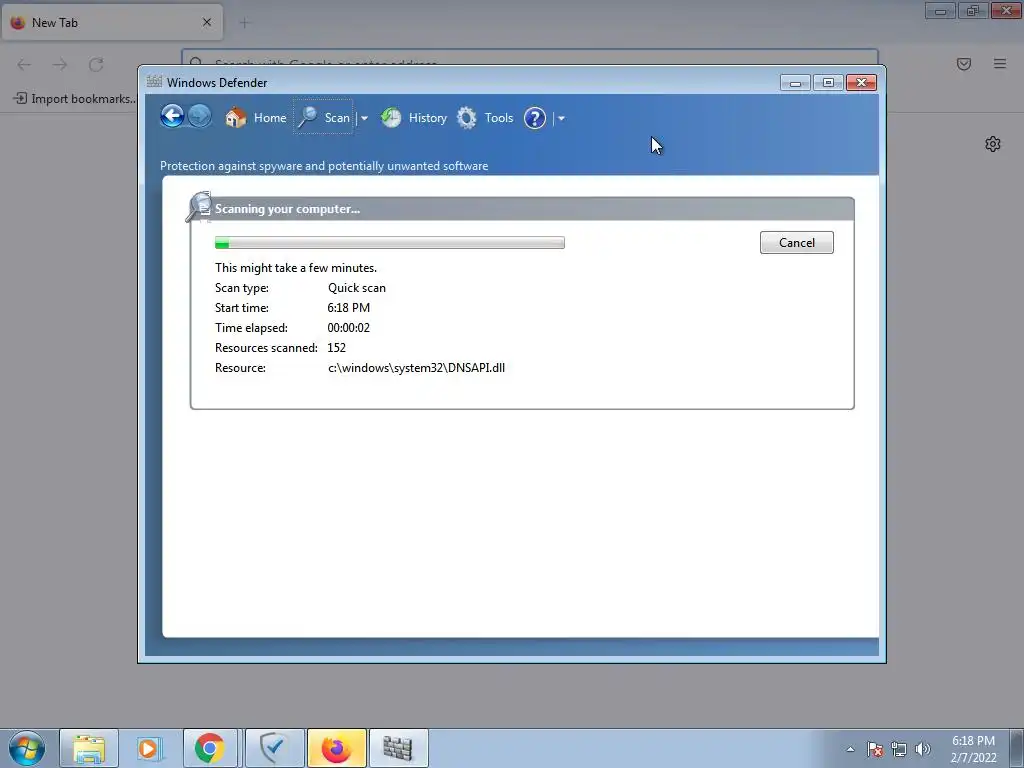
Task: Open Home via the house icon
Action: [235, 118]
